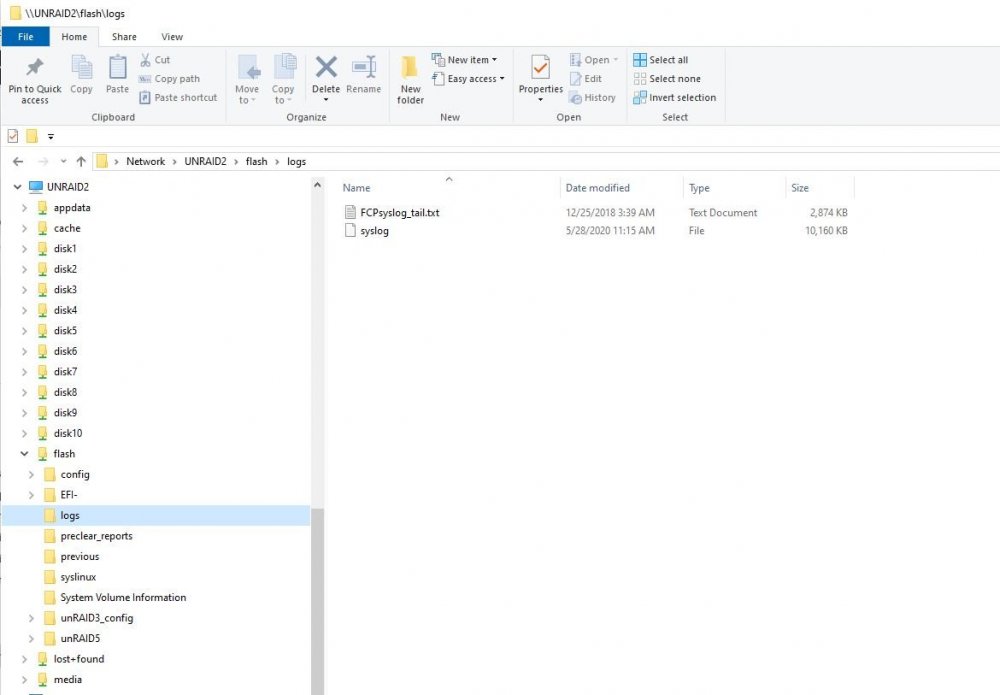Click the Copy ribbon icon
Viewport: 1000px width, 695px height.
click(81, 67)
